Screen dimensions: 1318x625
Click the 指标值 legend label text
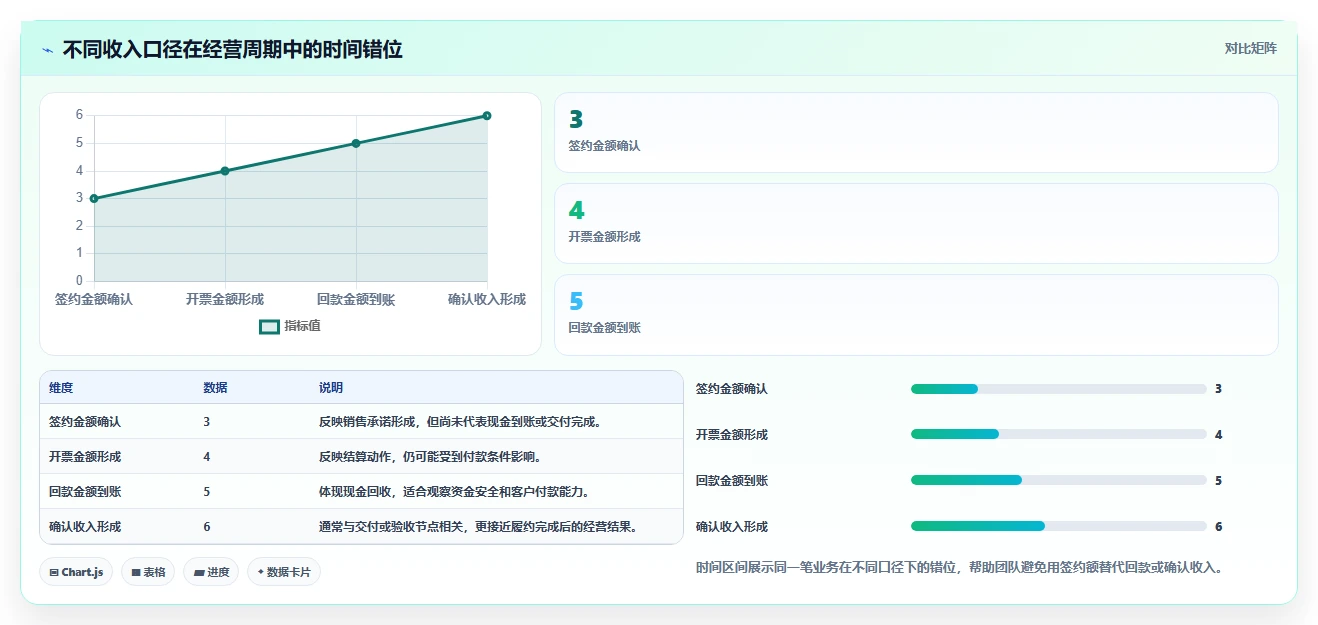(x=302, y=326)
